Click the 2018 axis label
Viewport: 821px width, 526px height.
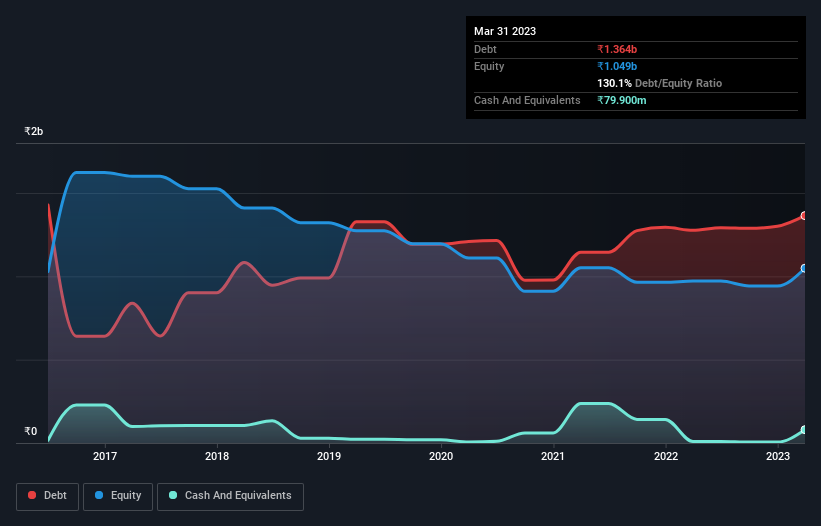[x=217, y=456]
